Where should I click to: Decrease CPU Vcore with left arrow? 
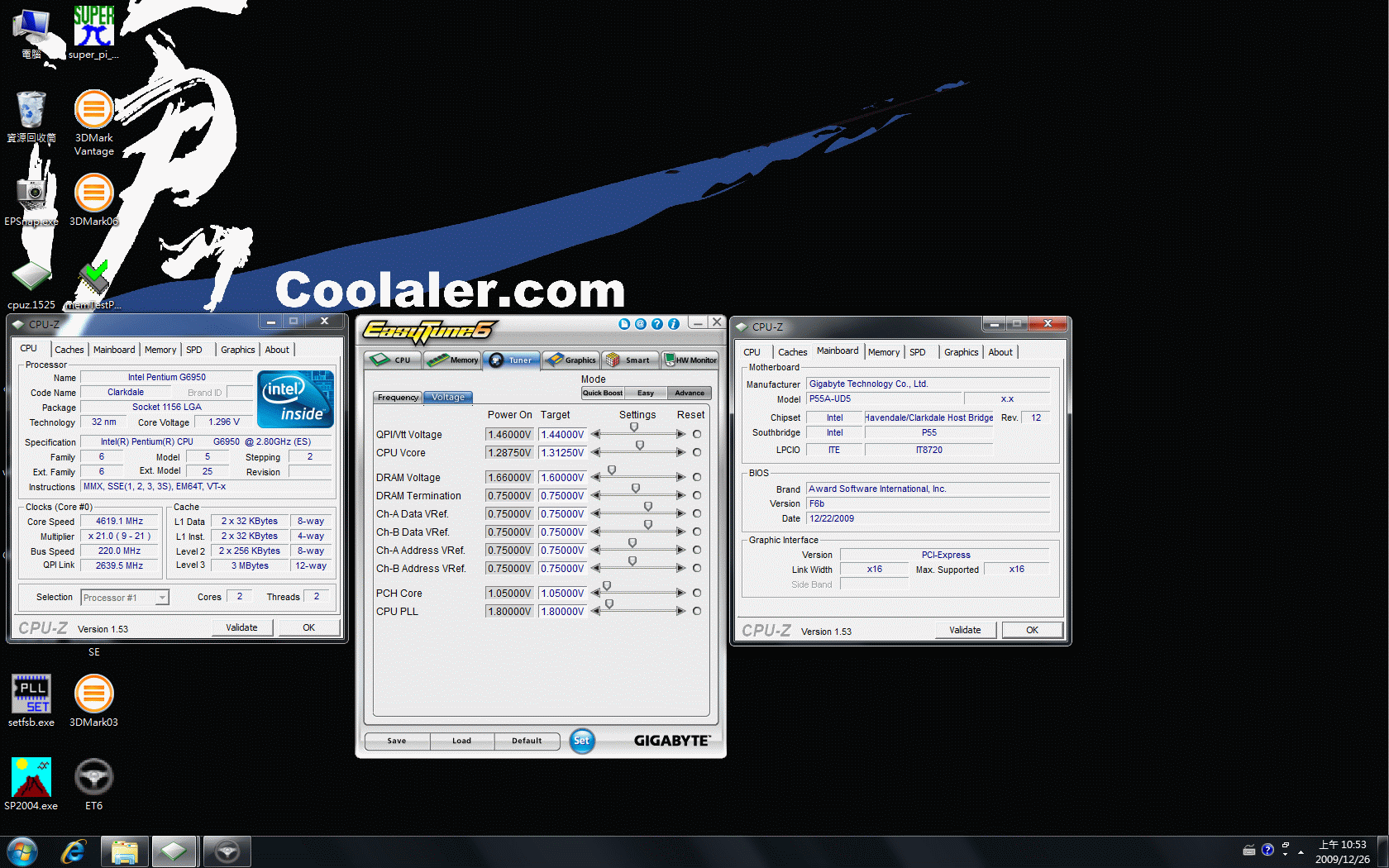tap(595, 452)
